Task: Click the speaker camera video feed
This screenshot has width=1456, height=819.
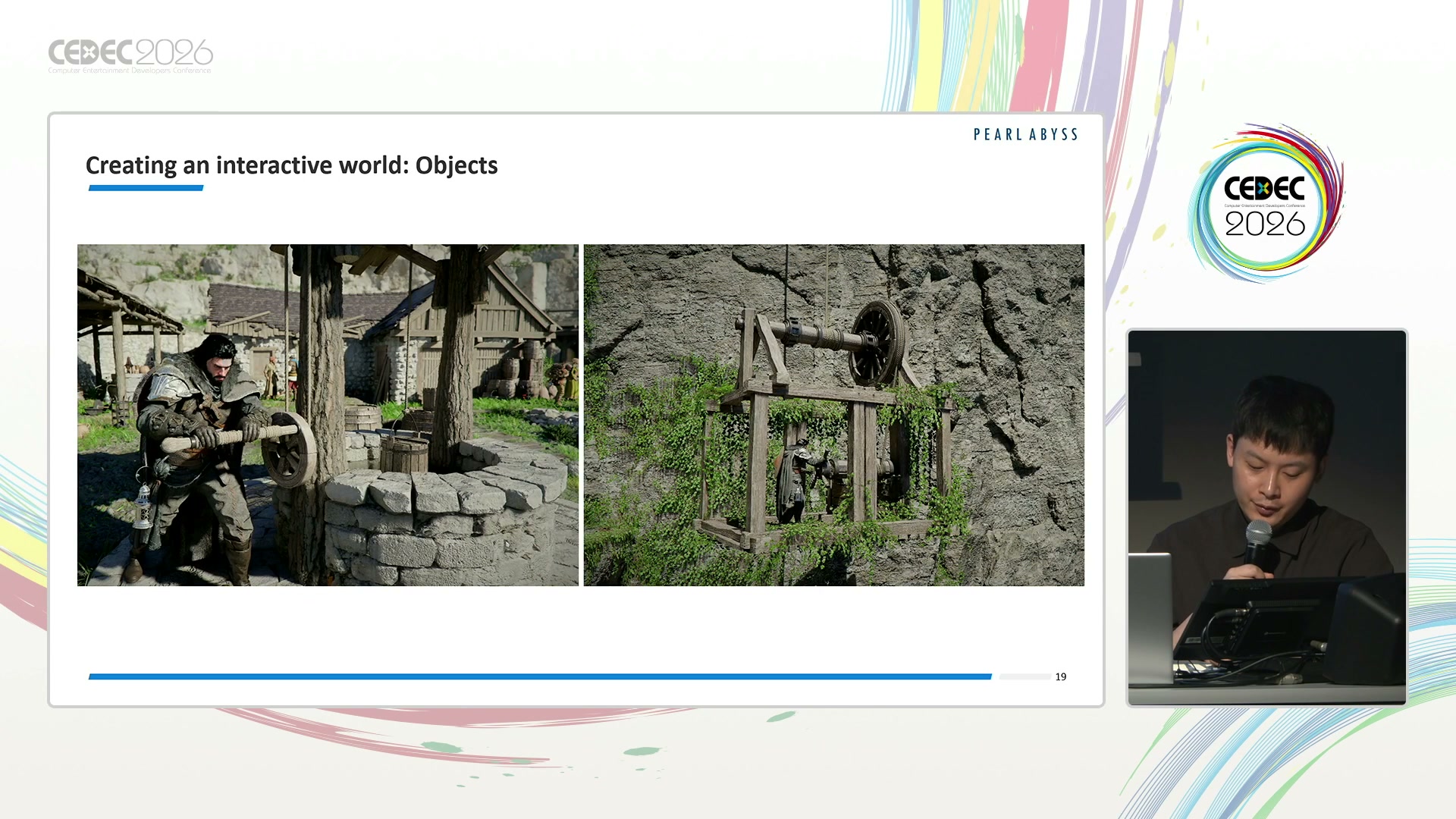Action: click(1266, 517)
